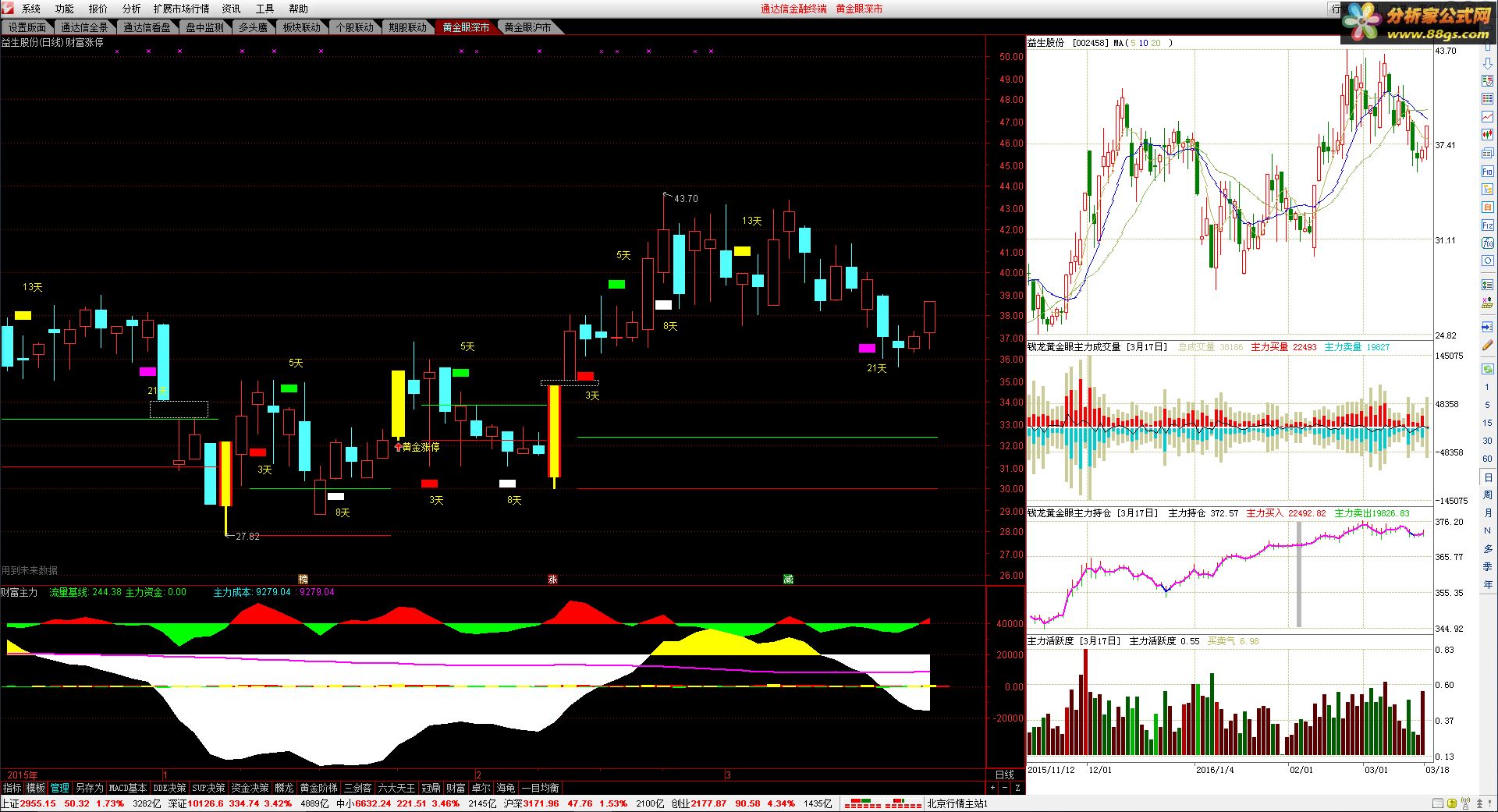The height and width of the screenshot is (812, 1498).
Task: Click the list options icon below O icon
Action: coord(1488,284)
